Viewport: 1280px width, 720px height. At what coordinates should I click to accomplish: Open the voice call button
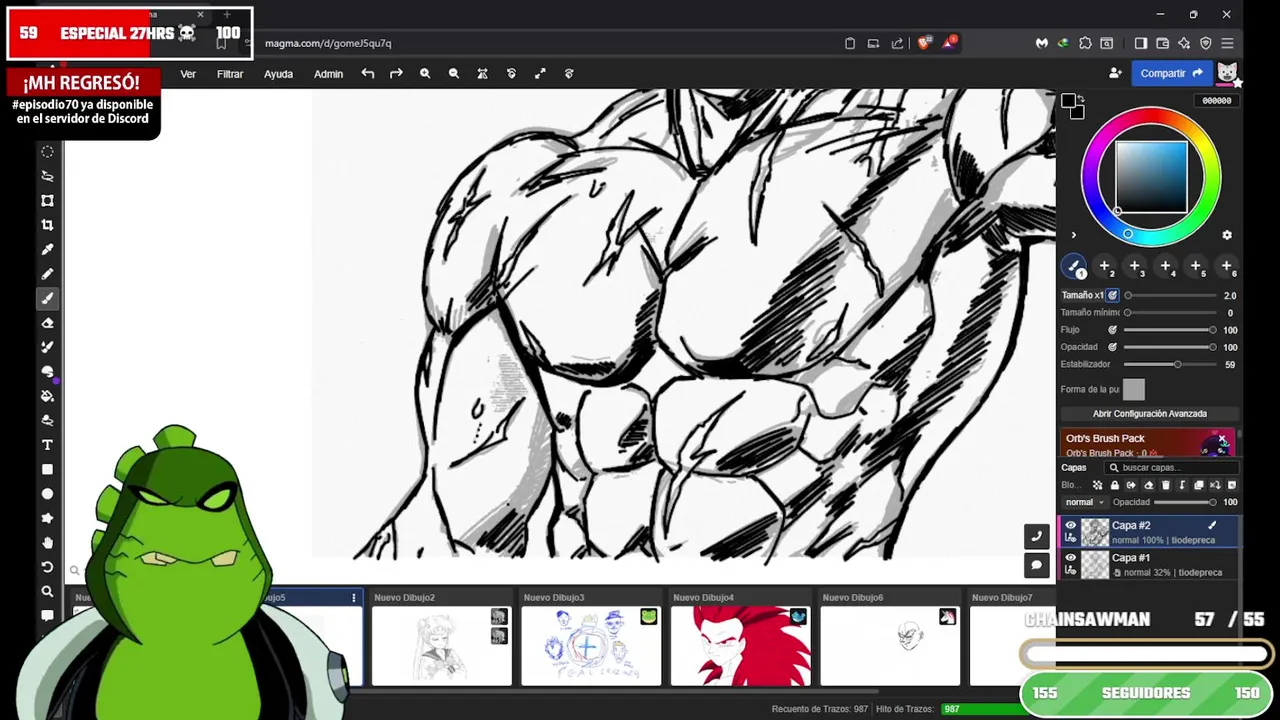pyautogui.click(x=1036, y=537)
